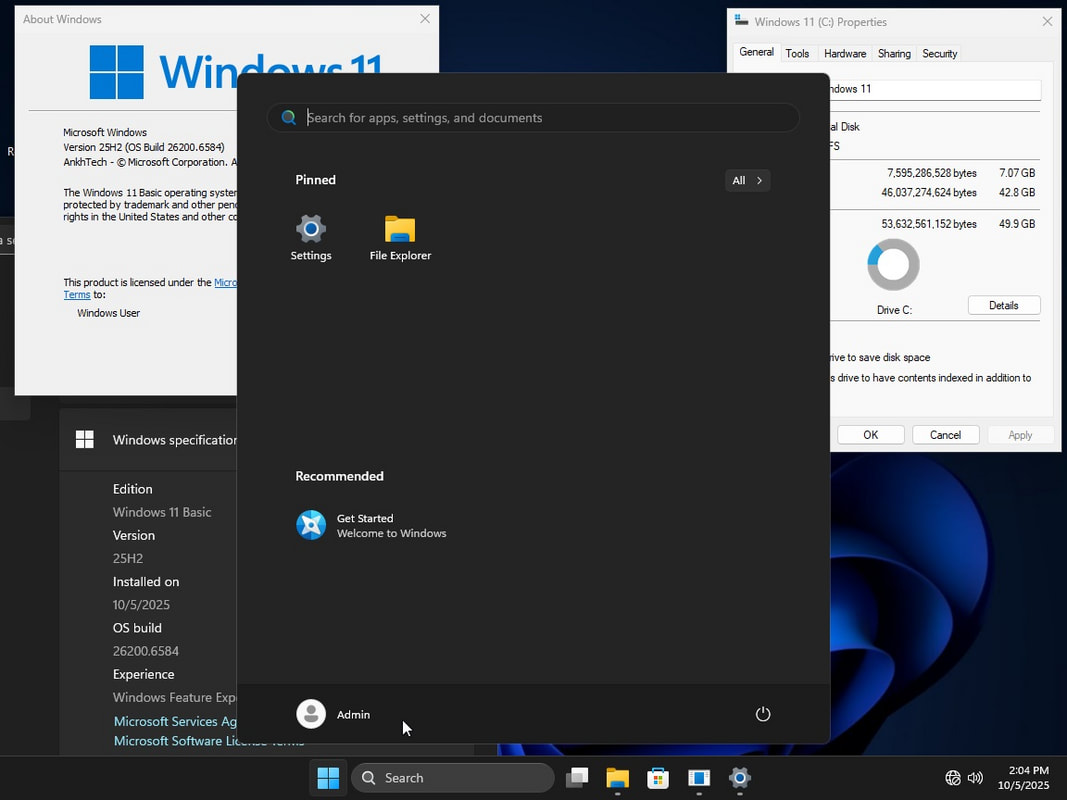Open the volume control in system tray

[x=975, y=777]
